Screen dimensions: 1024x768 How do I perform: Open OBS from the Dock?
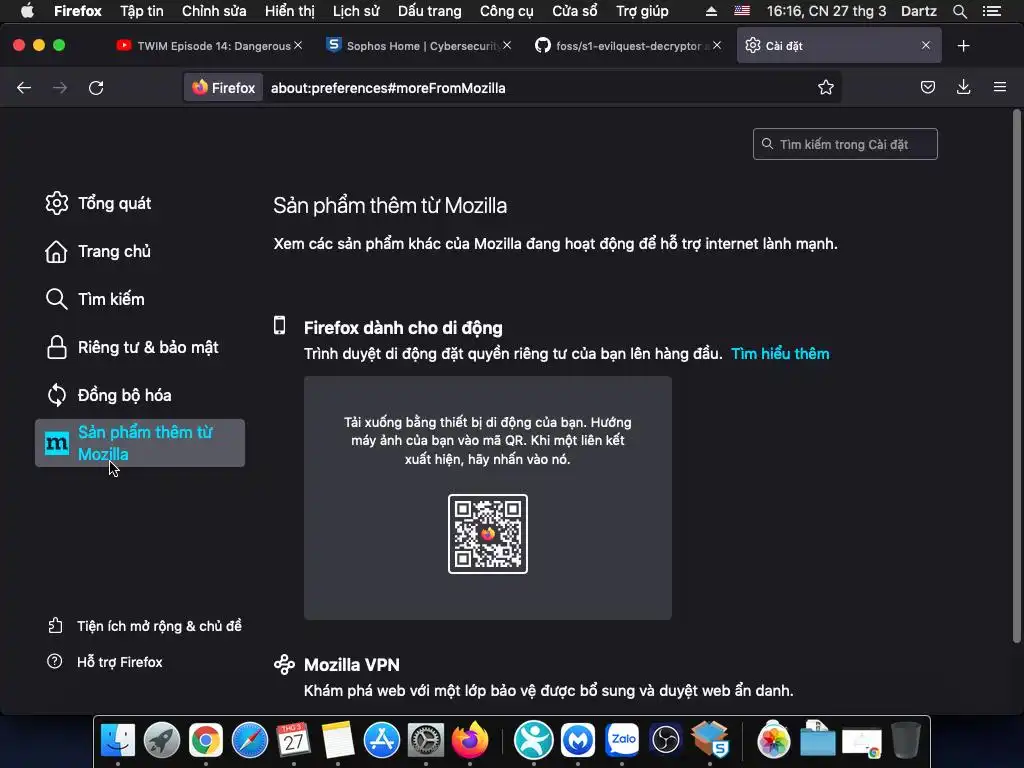pos(666,741)
